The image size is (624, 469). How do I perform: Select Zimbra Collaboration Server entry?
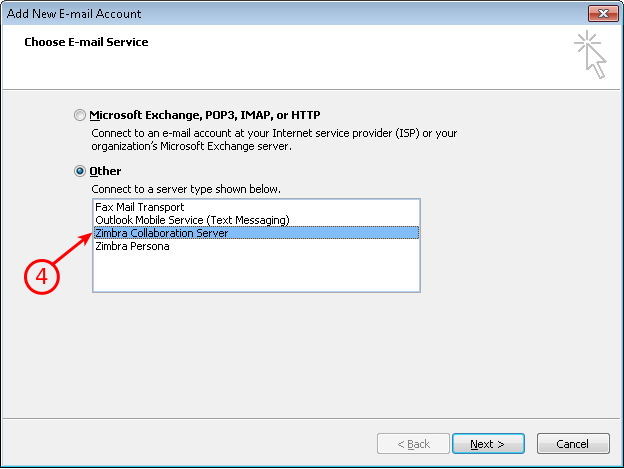pos(256,233)
